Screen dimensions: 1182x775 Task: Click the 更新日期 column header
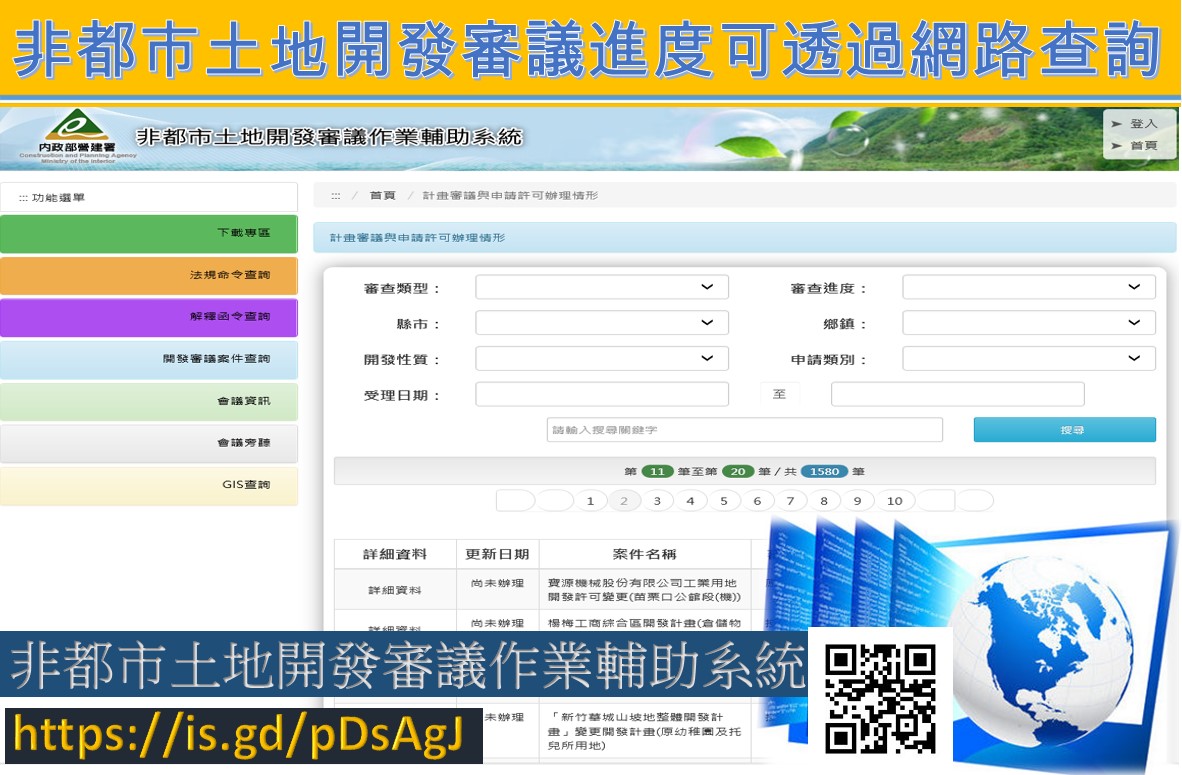tap(498, 554)
